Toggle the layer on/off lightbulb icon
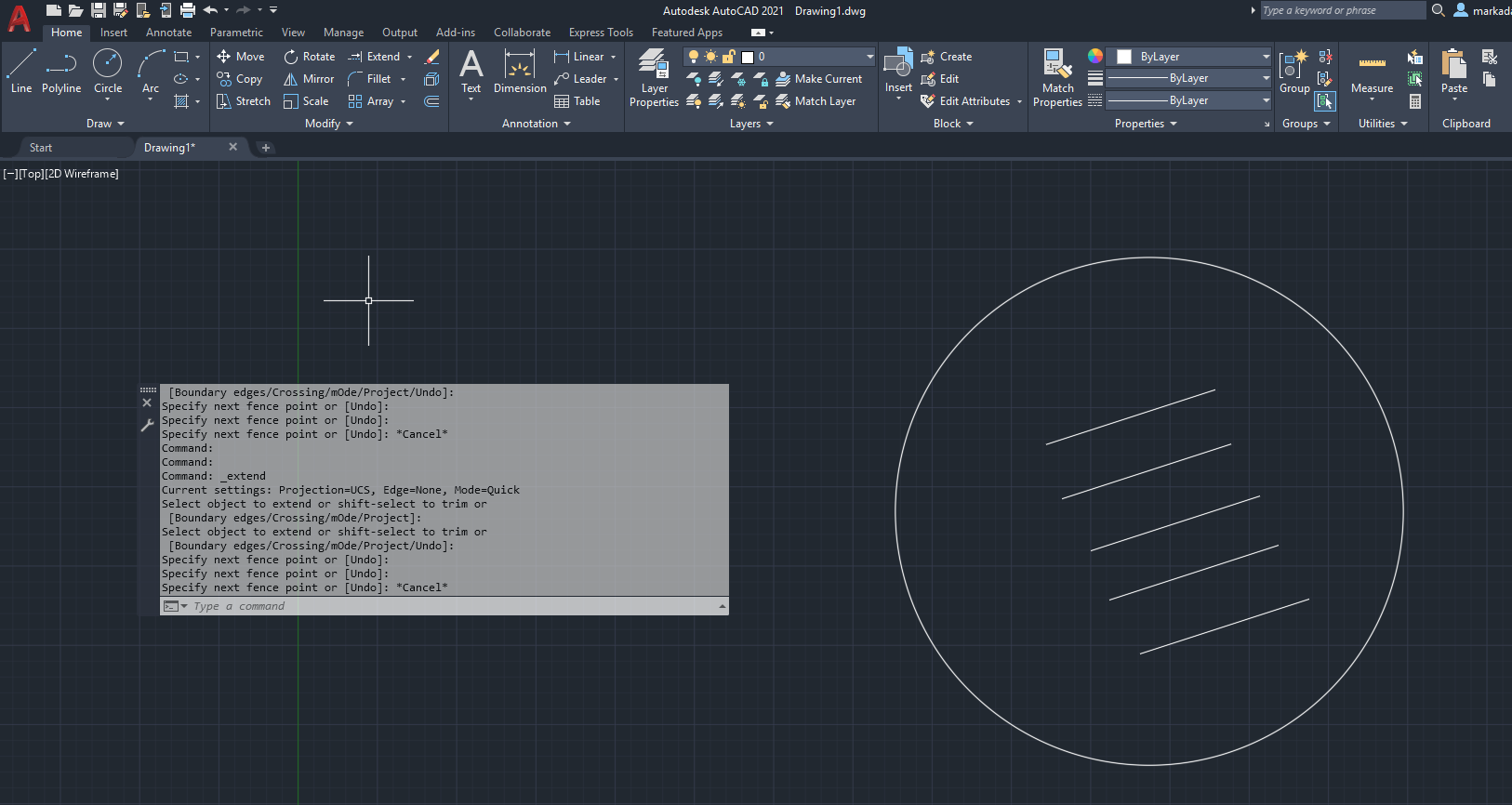Screen dimensions: 1512x805 tap(693, 57)
